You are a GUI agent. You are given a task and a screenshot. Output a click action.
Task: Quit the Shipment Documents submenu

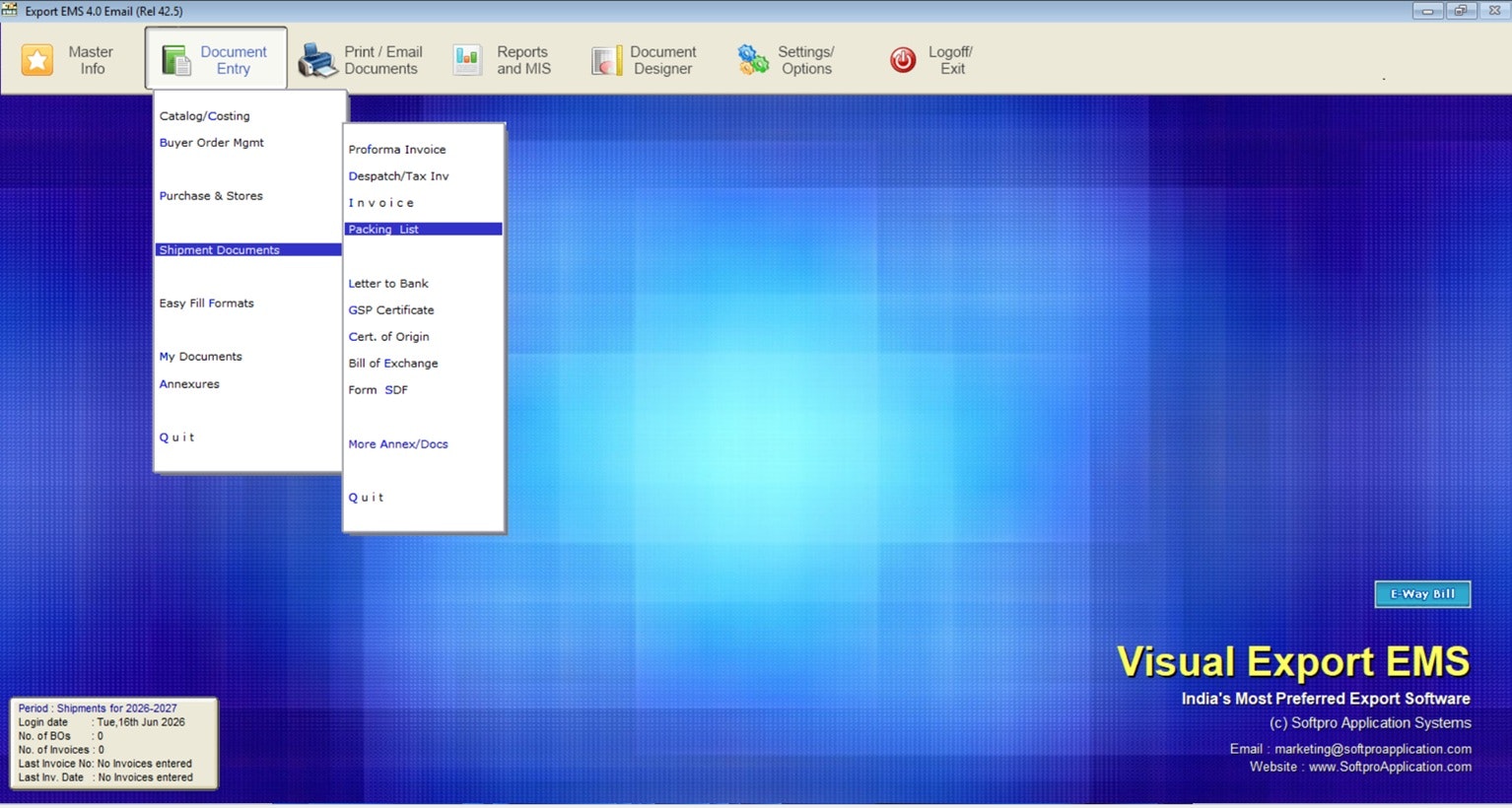point(366,498)
